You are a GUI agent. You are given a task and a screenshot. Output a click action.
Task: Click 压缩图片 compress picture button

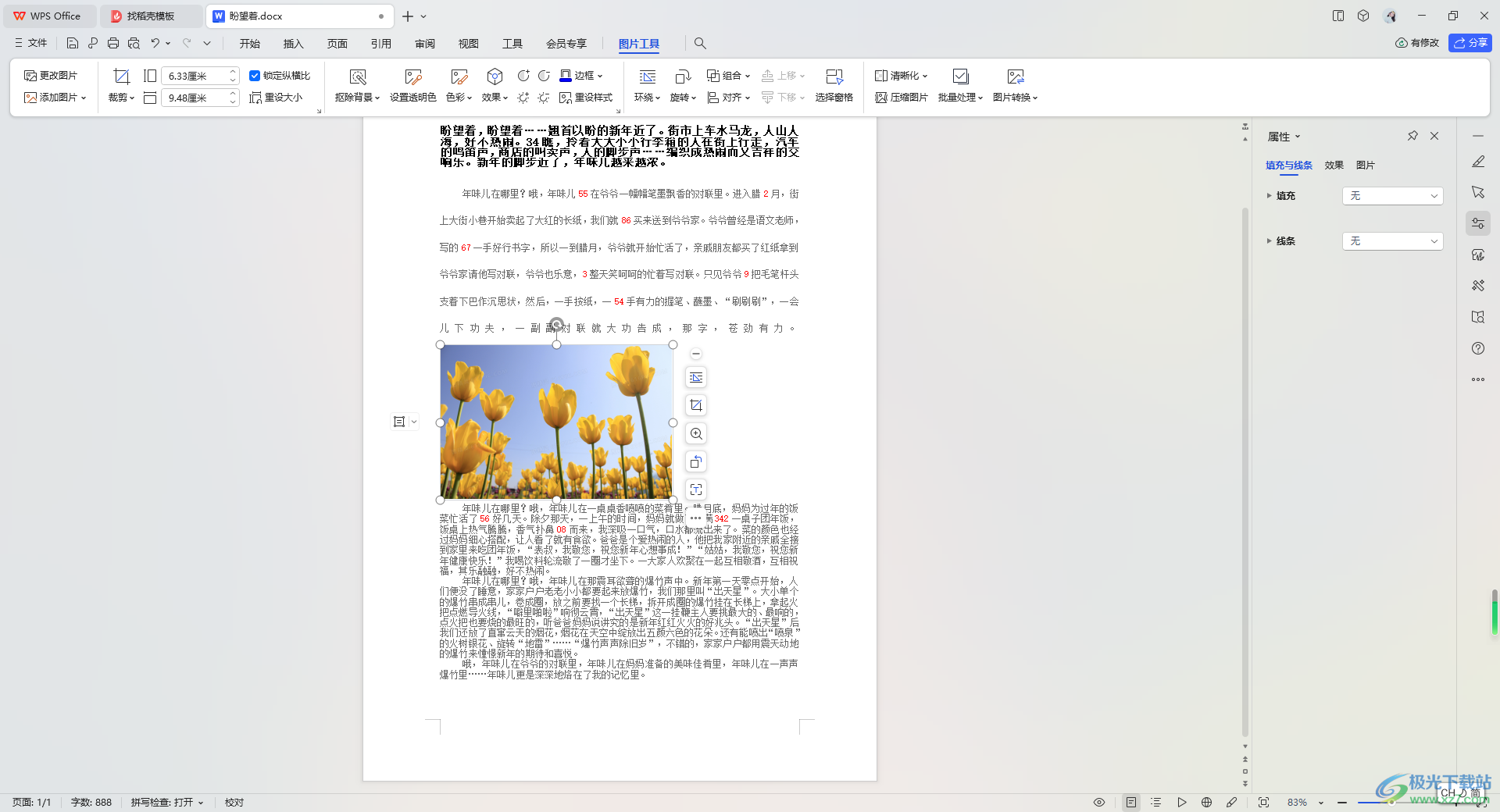pos(901,98)
